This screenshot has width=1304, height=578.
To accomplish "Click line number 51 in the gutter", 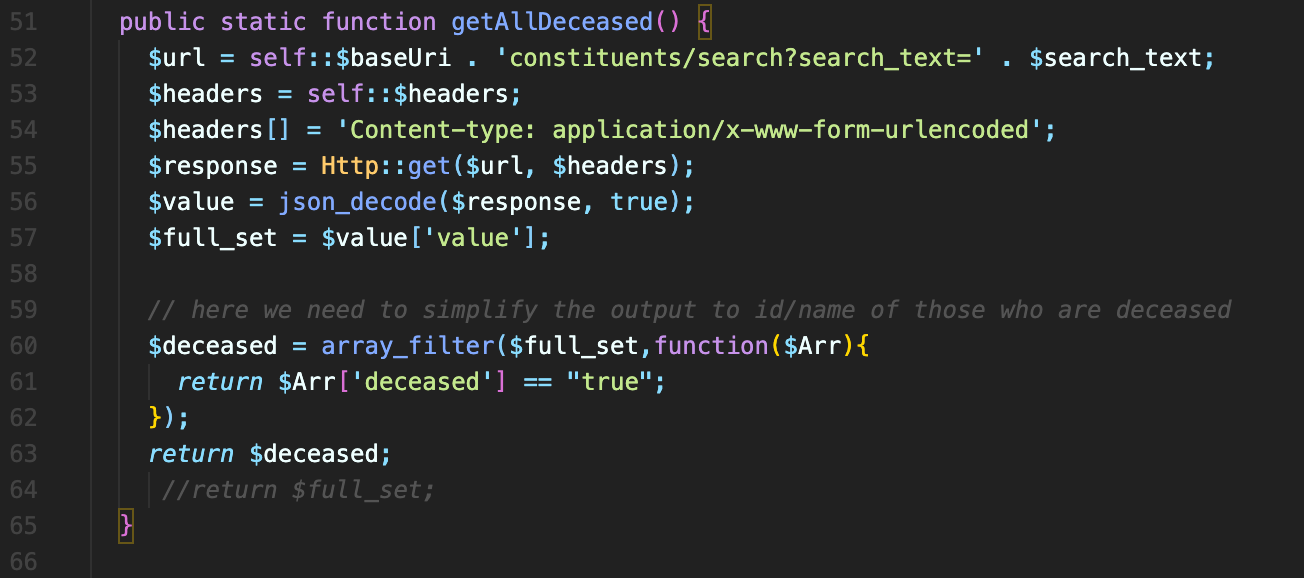I will click(24, 22).
